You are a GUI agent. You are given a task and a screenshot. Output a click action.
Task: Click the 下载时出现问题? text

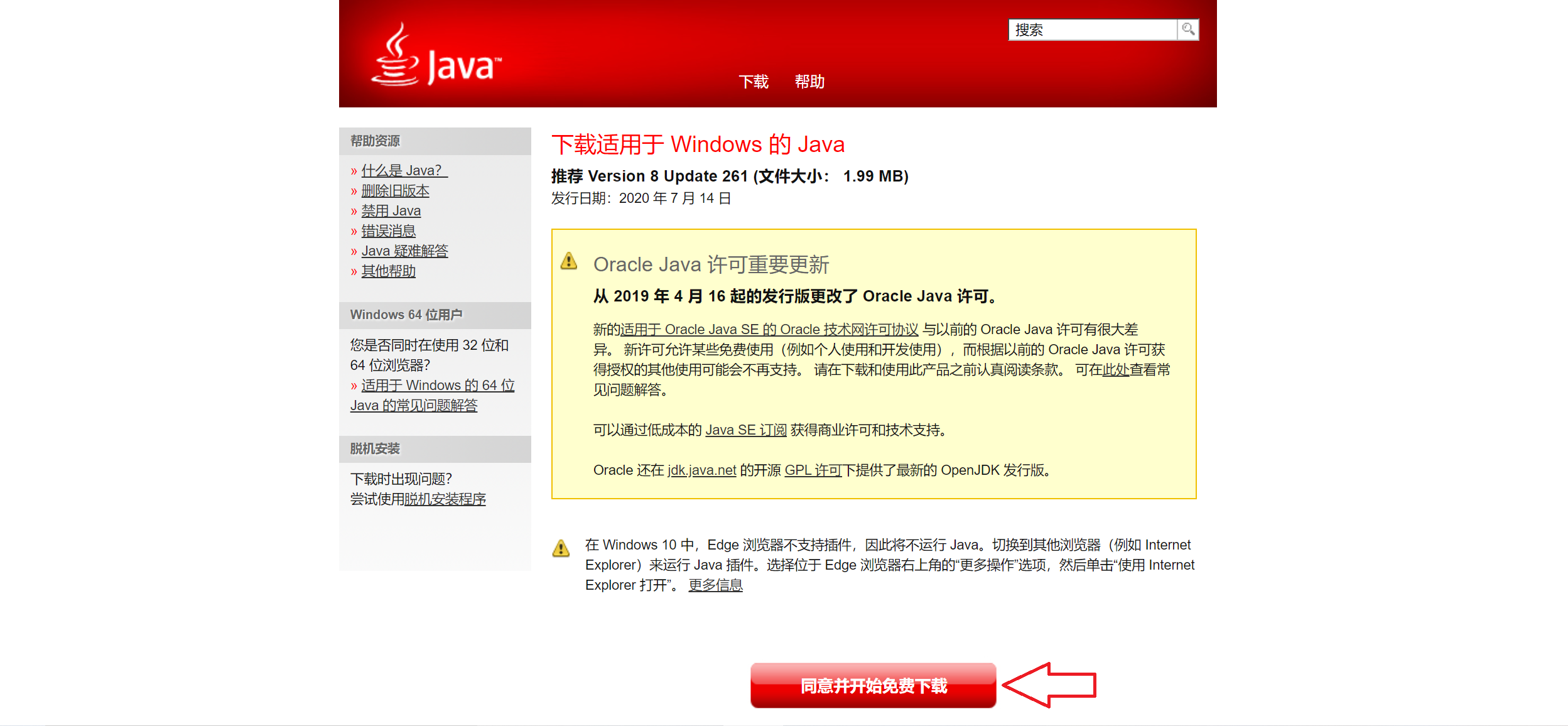[x=401, y=479]
